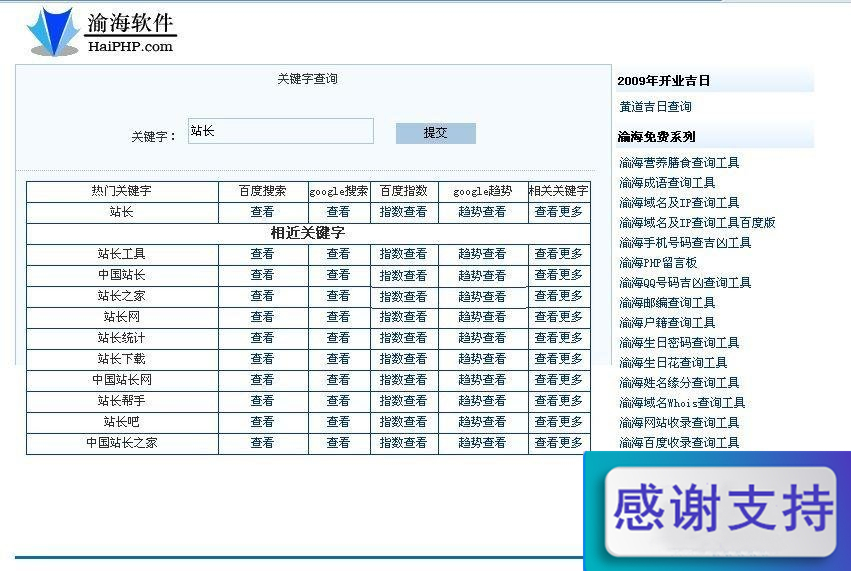851x571 pixels.
Task: Click 指数查看 in the 站长统计 row
Action: click(403, 338)
